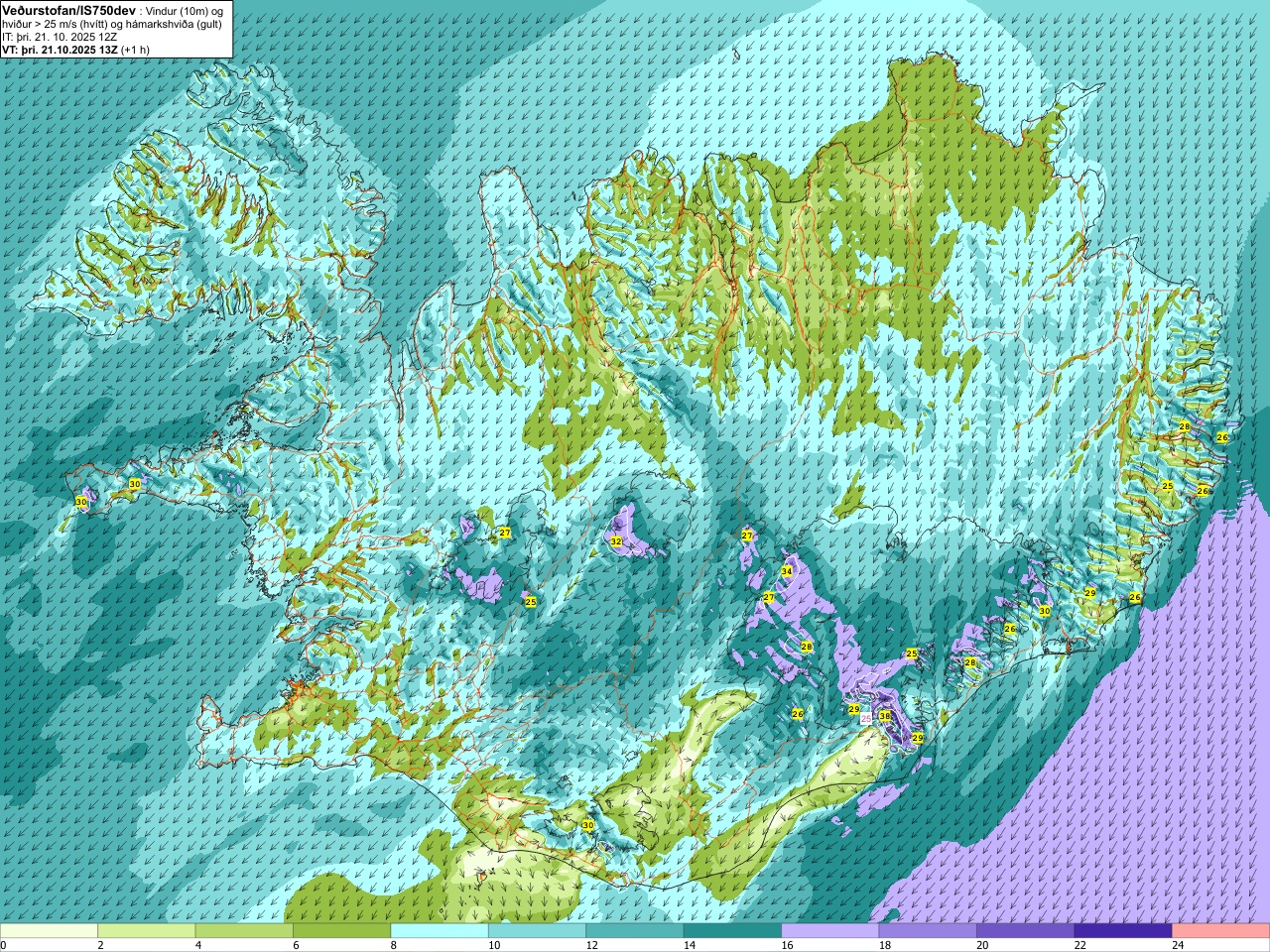
Task: Click the 22–24 m/s dark indigo legend swatch
Action: click(1123, 931)
